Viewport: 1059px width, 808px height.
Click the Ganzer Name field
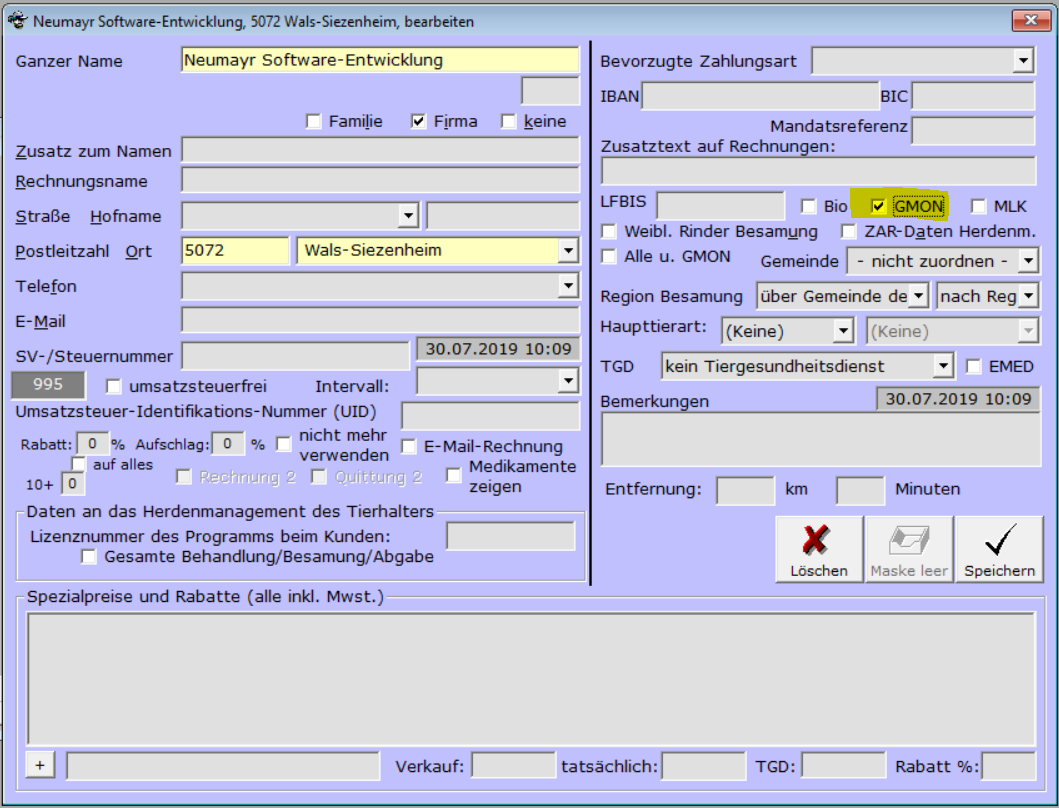tap(380, 60)
